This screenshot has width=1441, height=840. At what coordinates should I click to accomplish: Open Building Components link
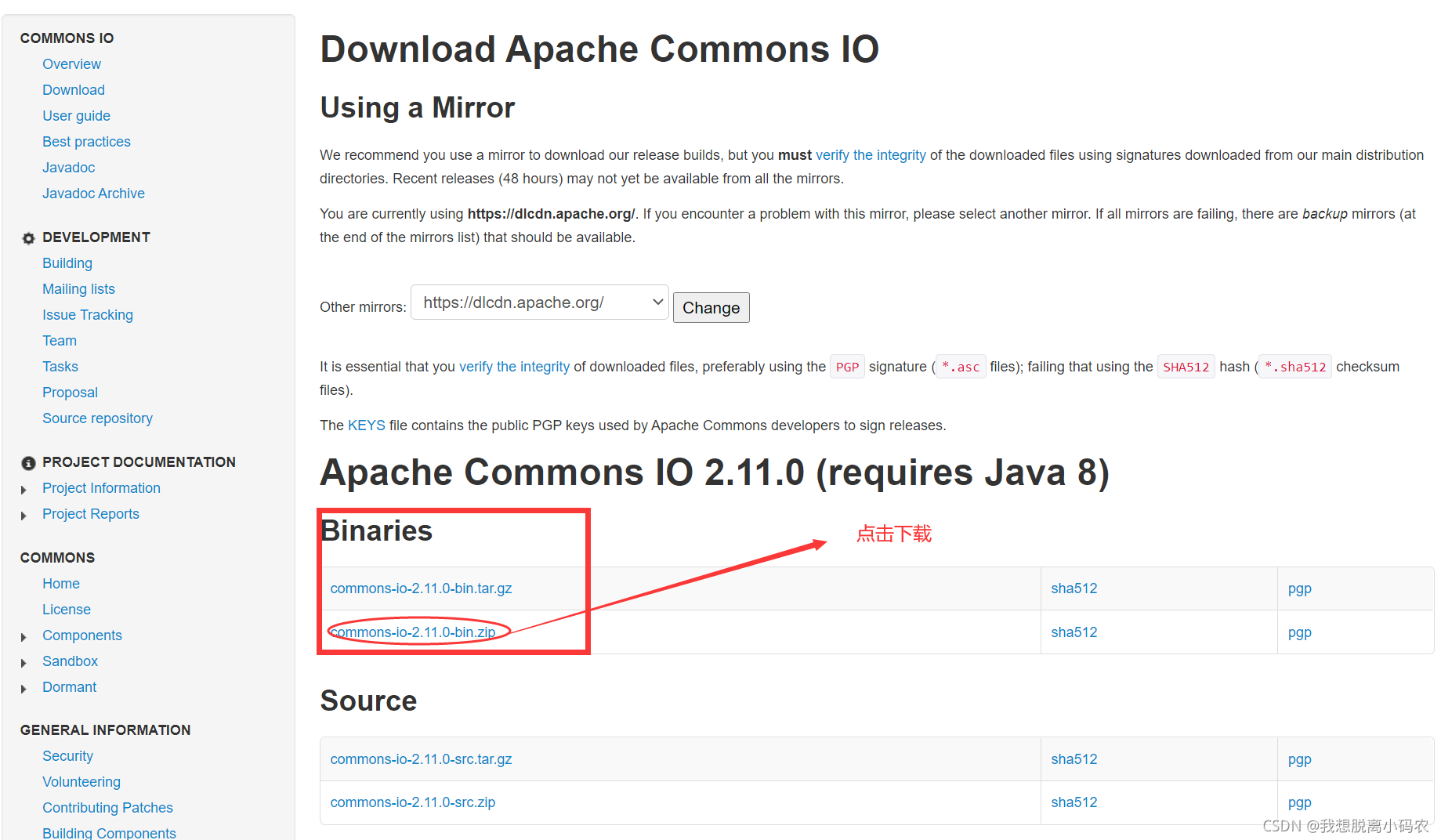pos(109,833)
